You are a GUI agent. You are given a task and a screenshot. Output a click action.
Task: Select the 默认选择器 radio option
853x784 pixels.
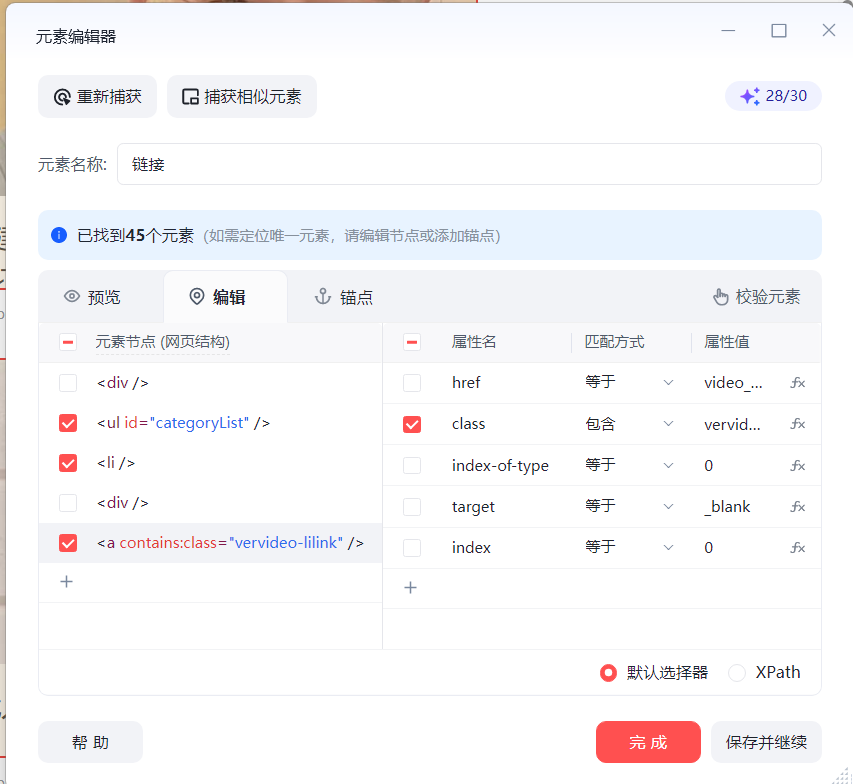click(x=608, y=673)
